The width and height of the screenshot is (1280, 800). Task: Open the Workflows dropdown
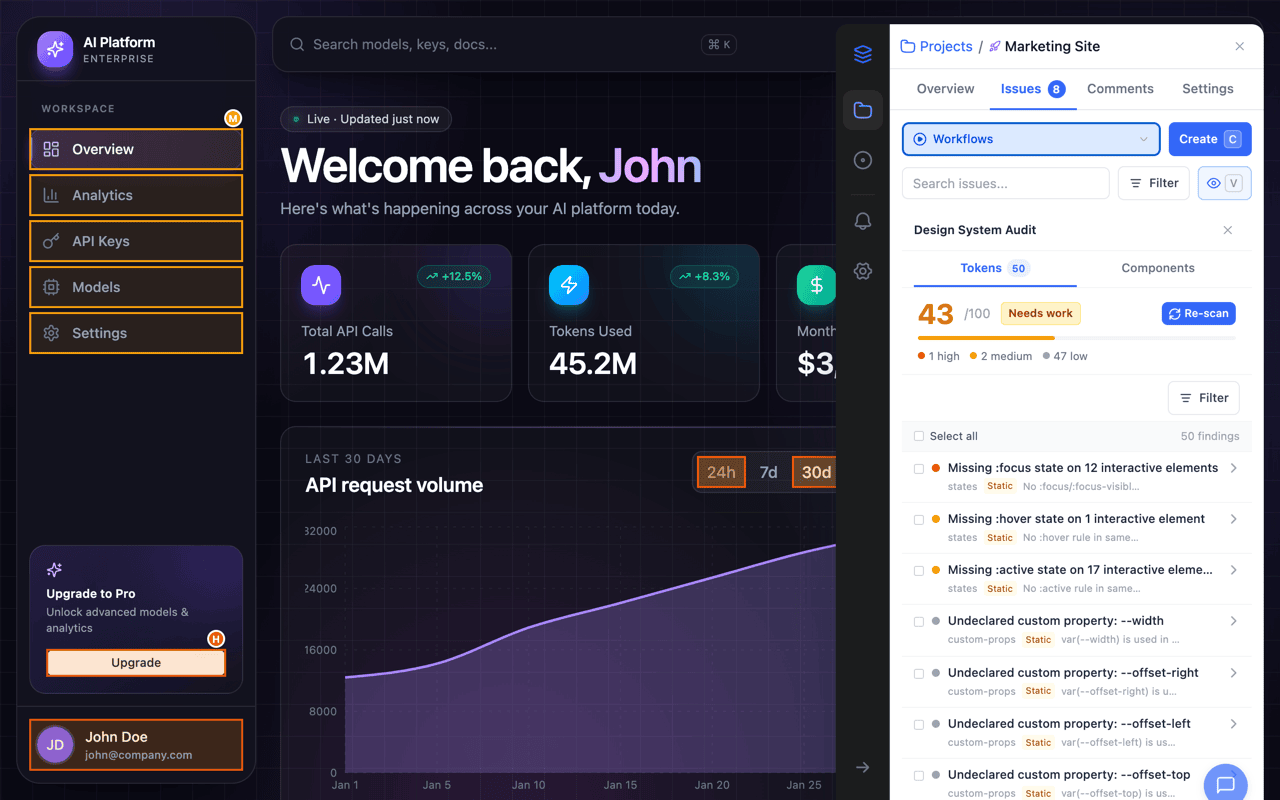pyautogui.click(x=1031, y=139)
